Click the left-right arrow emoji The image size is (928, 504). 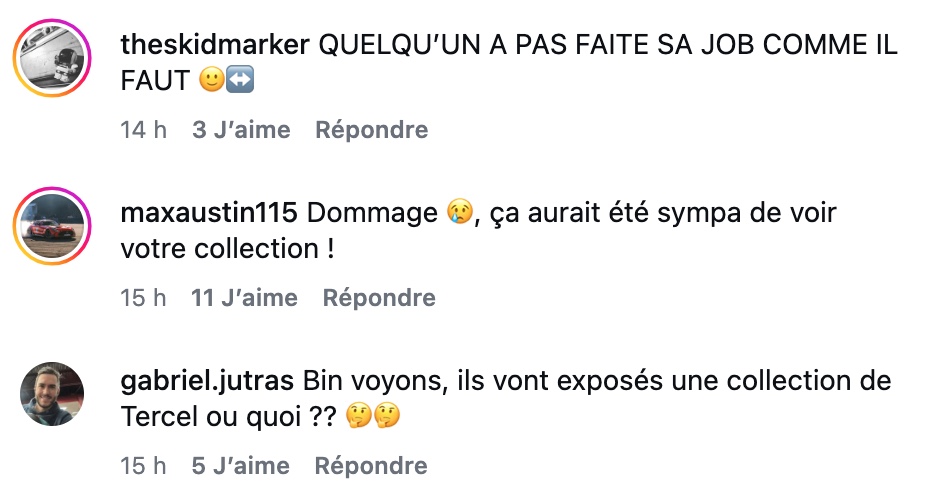(x=240, y=82)
